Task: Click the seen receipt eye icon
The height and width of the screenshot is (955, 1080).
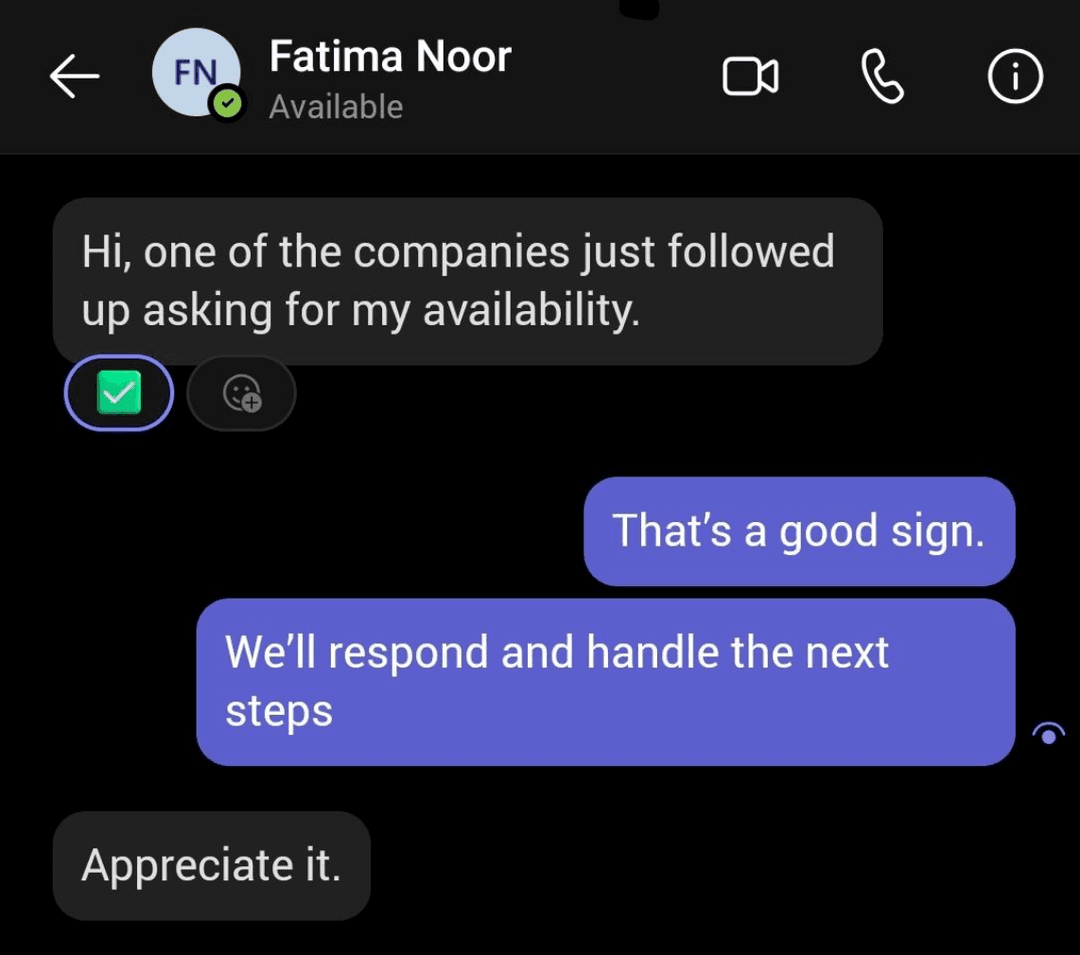Action: pyautogui.click(x=1048, y=734)
